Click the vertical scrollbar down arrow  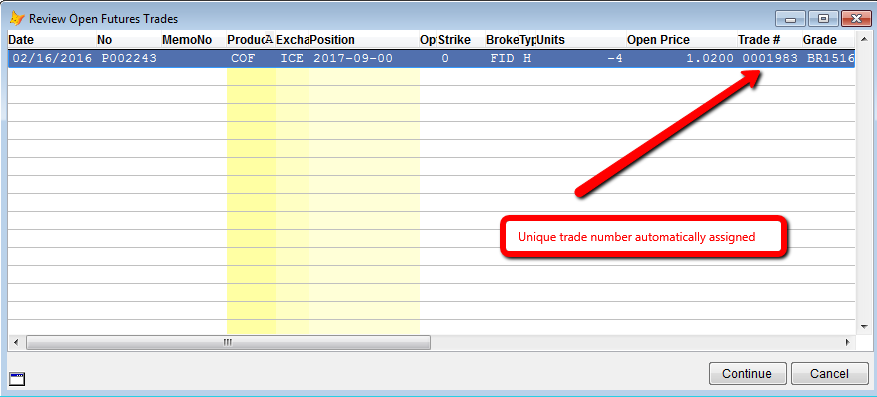864,327
